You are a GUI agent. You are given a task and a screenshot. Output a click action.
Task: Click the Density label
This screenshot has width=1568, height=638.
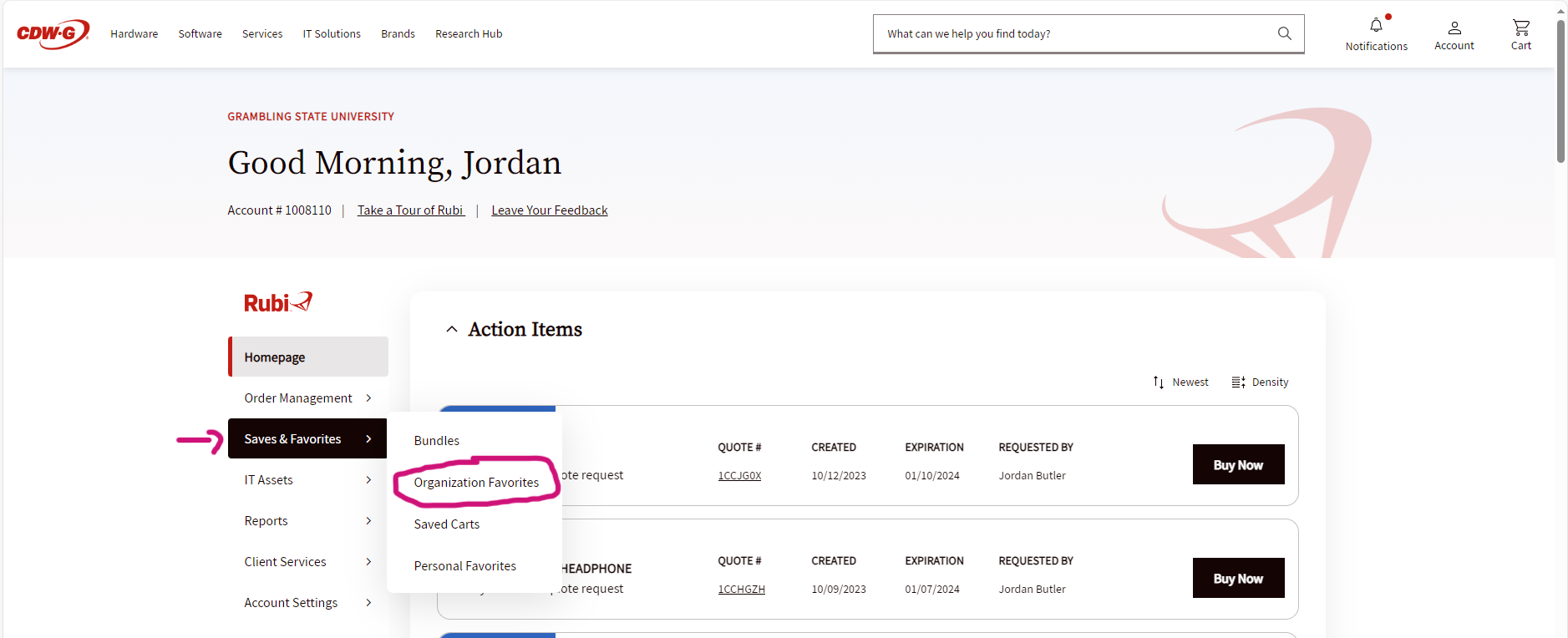pos(1270,382)
